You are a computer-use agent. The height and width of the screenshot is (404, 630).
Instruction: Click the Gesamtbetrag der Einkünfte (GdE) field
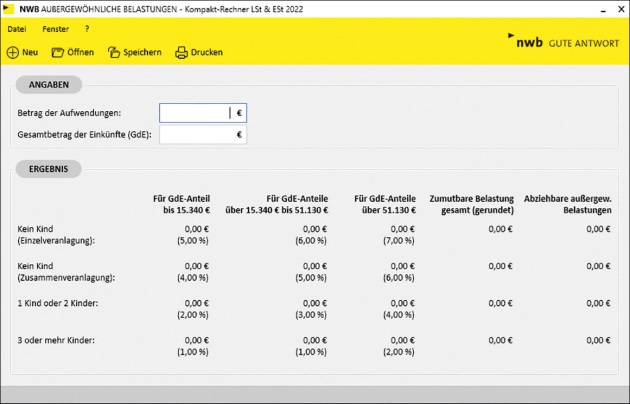pos(195,134)
